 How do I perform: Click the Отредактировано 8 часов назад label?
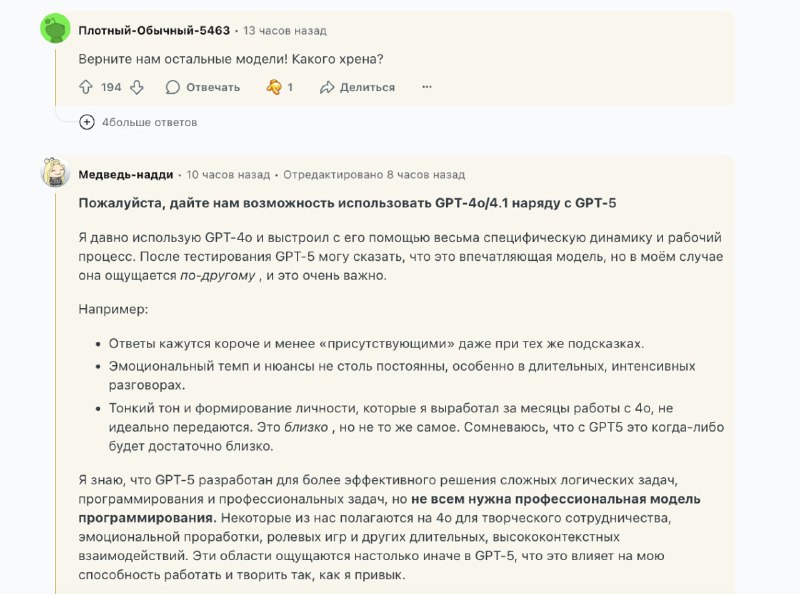click(x=374, y=174)
